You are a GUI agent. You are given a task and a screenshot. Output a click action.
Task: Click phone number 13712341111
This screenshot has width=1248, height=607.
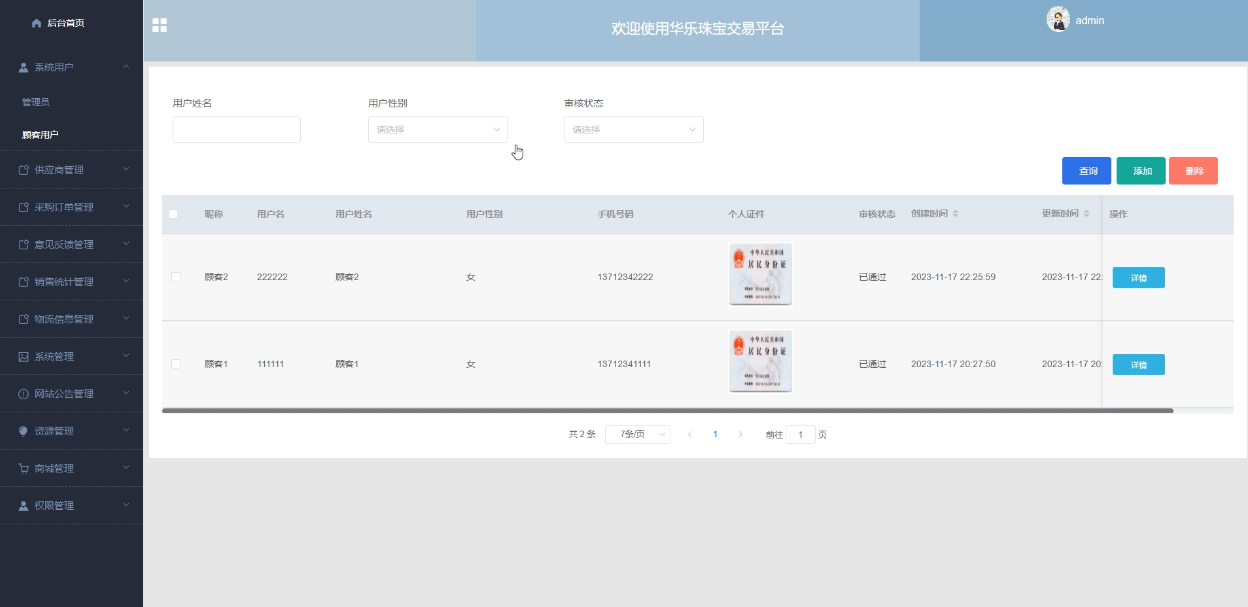[624, 364]
